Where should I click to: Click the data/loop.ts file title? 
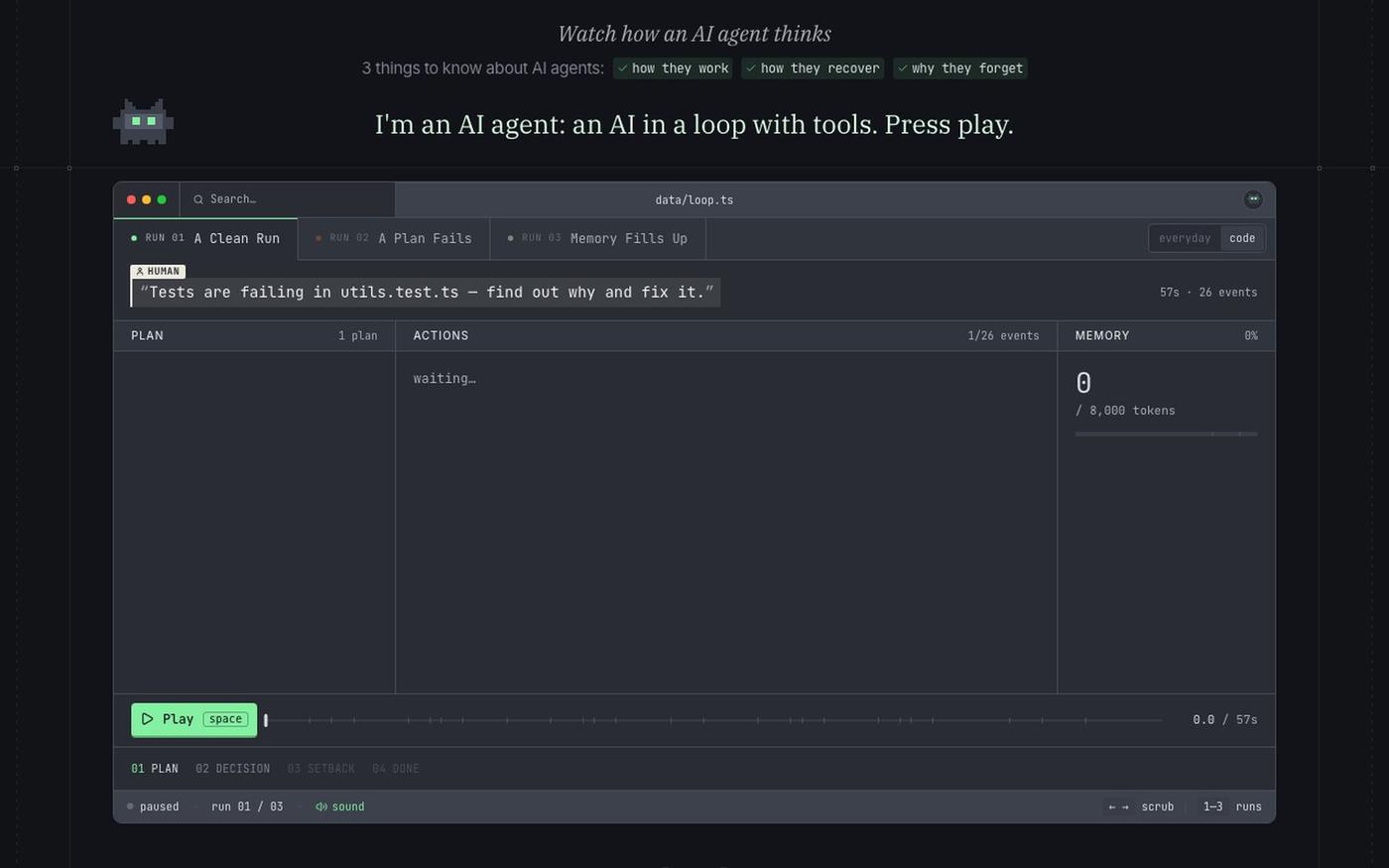click(694, 199)
